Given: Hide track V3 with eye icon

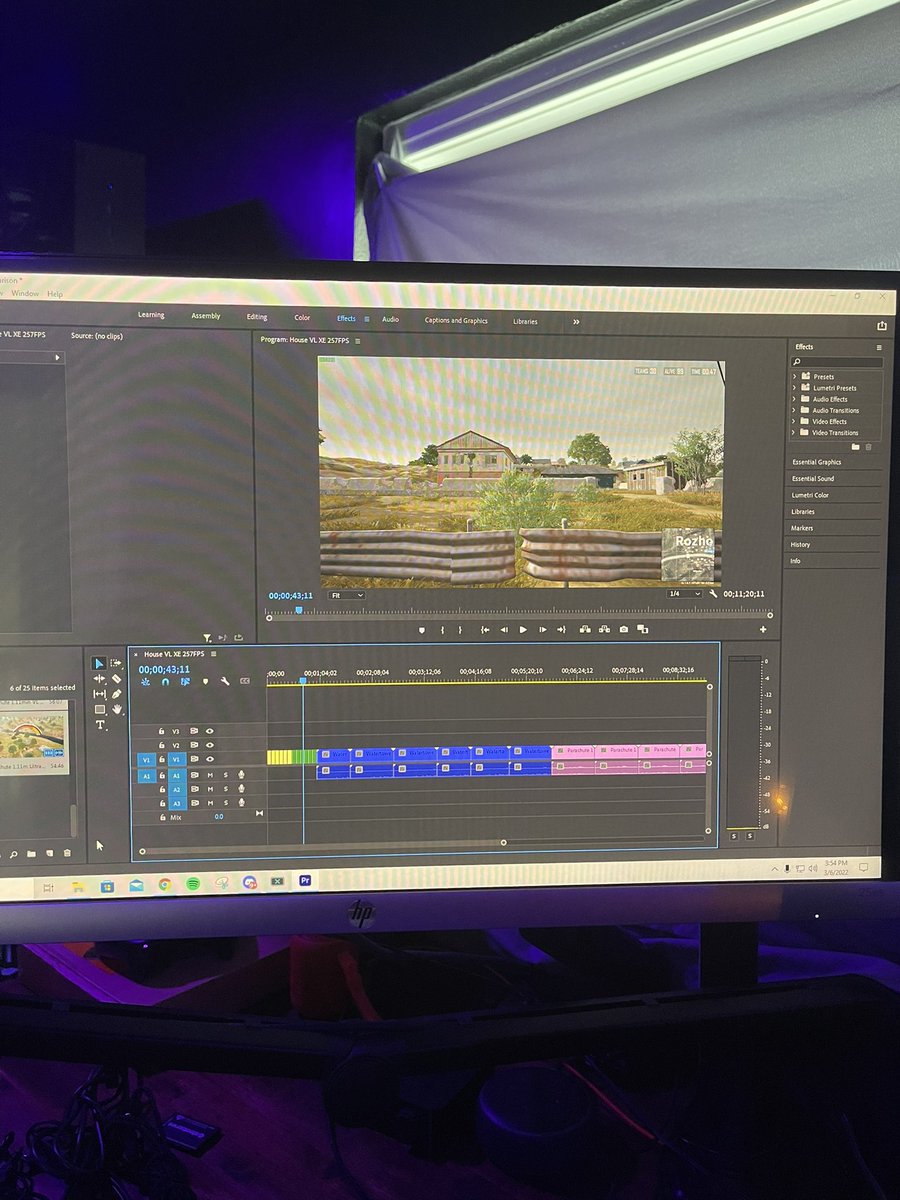Looking at the screenshot, I should (x=210, y=731).
